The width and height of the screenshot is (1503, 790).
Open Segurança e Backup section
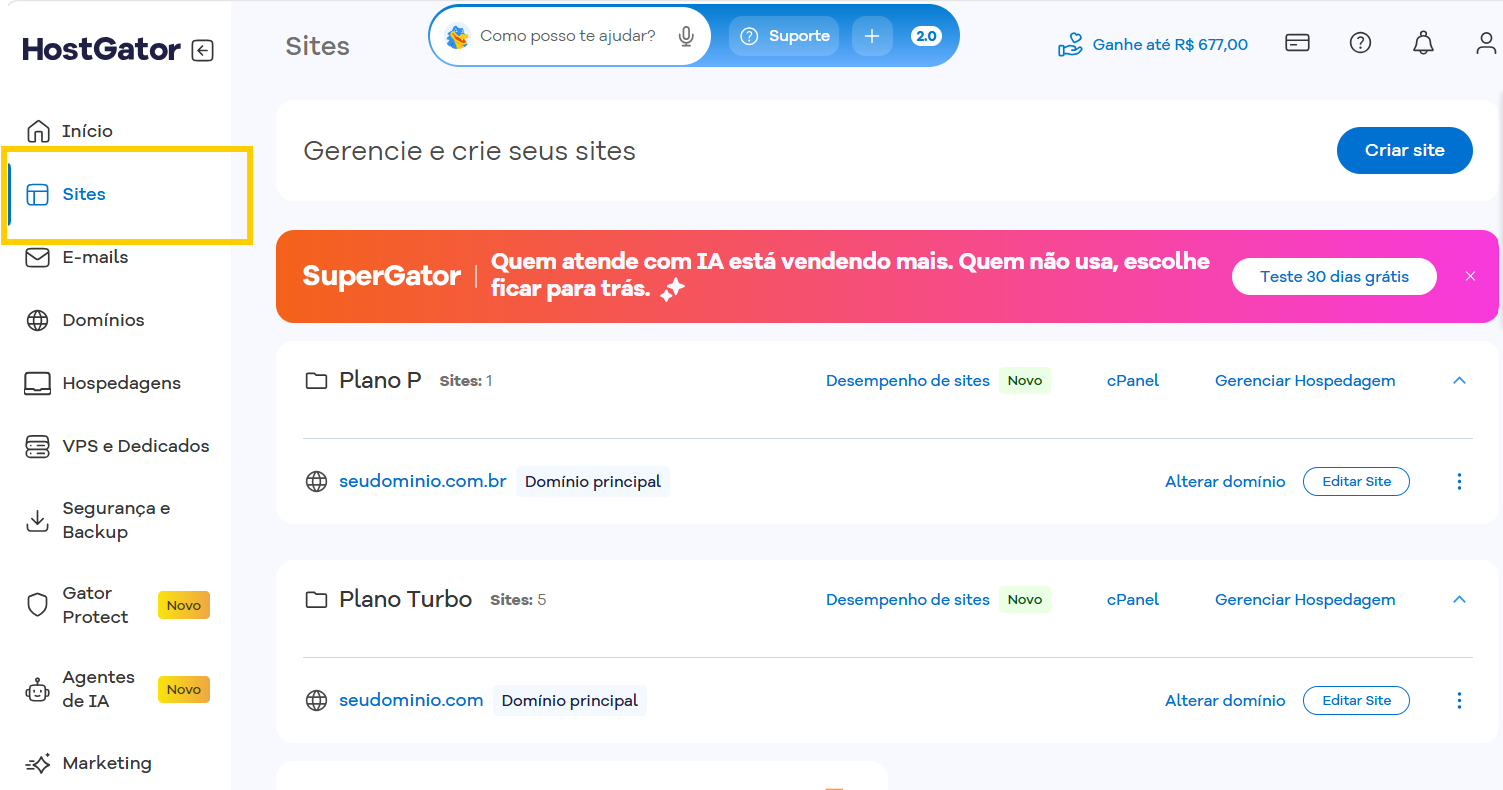[x=116, y=520]
